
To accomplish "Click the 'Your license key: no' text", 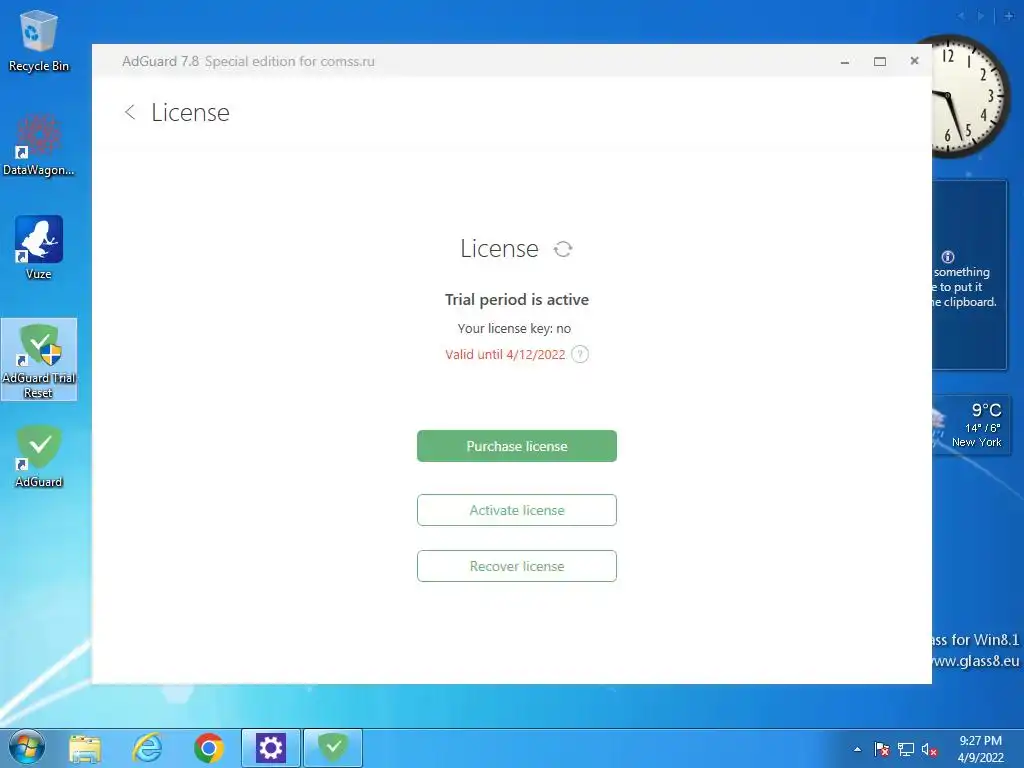I will click(514, 328).
